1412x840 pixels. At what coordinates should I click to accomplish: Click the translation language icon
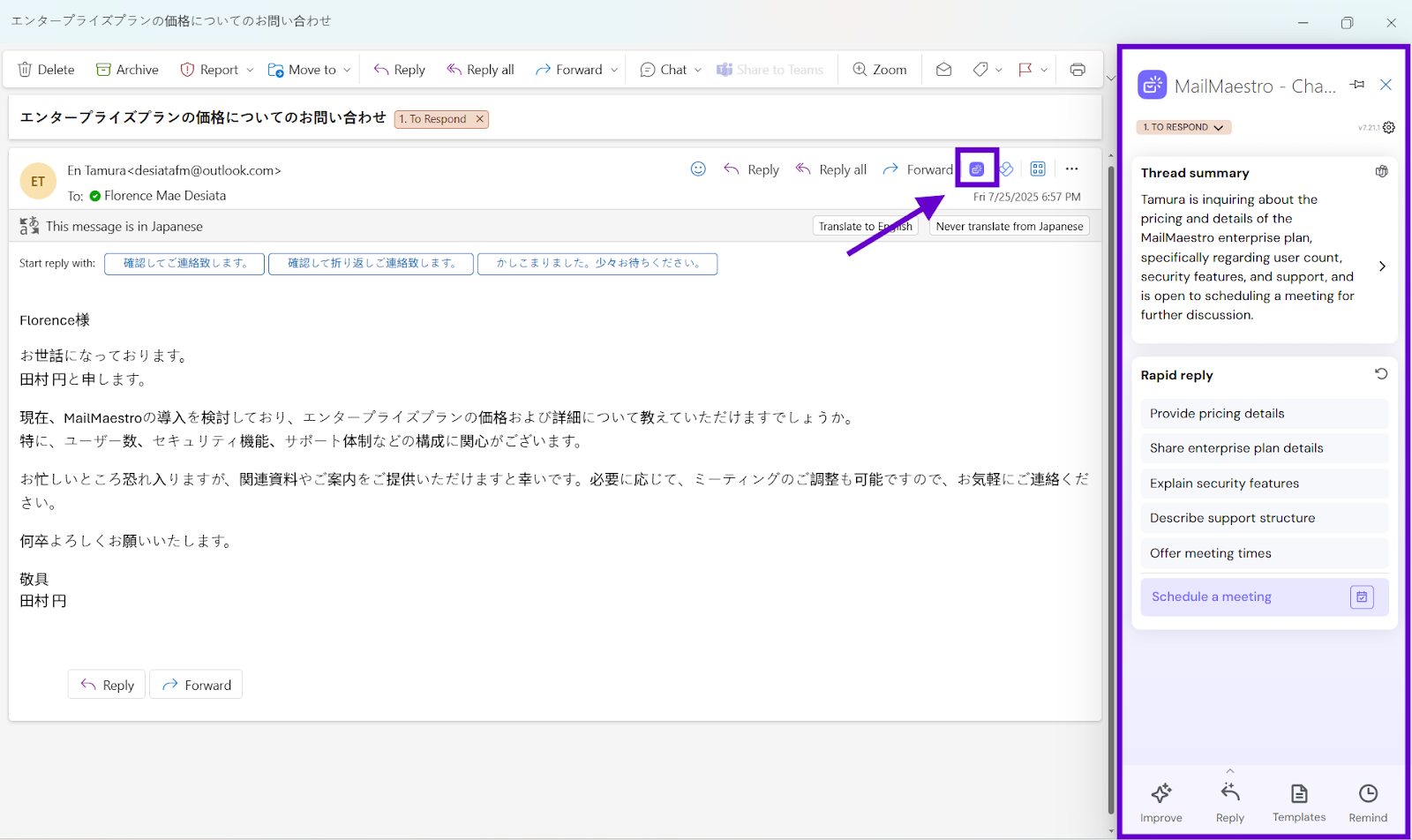29,226
